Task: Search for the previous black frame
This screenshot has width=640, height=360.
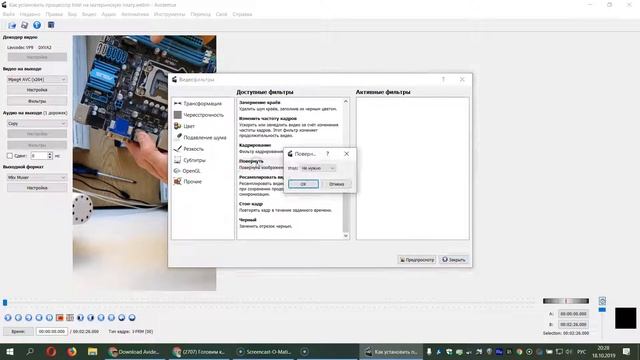Action: 80,318
